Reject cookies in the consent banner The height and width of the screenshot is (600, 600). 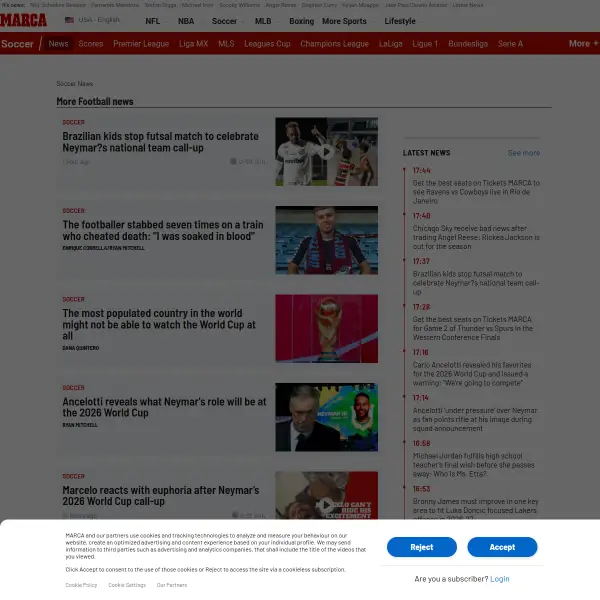(422, 547)
